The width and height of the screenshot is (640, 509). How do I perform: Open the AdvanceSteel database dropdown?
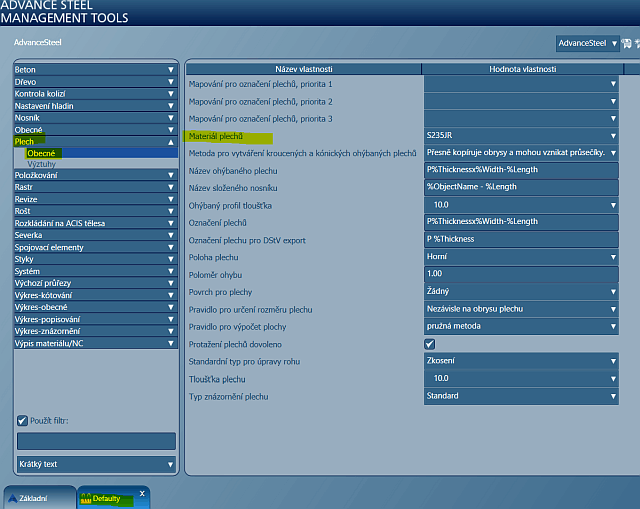(587, 43)
